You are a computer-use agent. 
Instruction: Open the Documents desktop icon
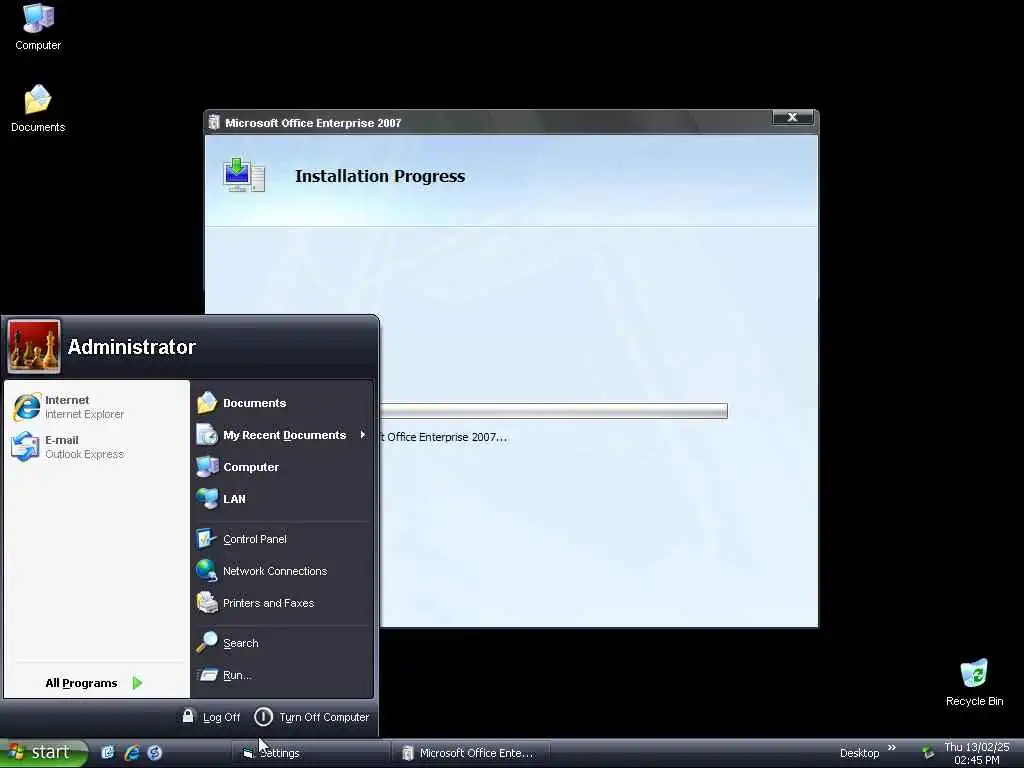coord(38,108)
